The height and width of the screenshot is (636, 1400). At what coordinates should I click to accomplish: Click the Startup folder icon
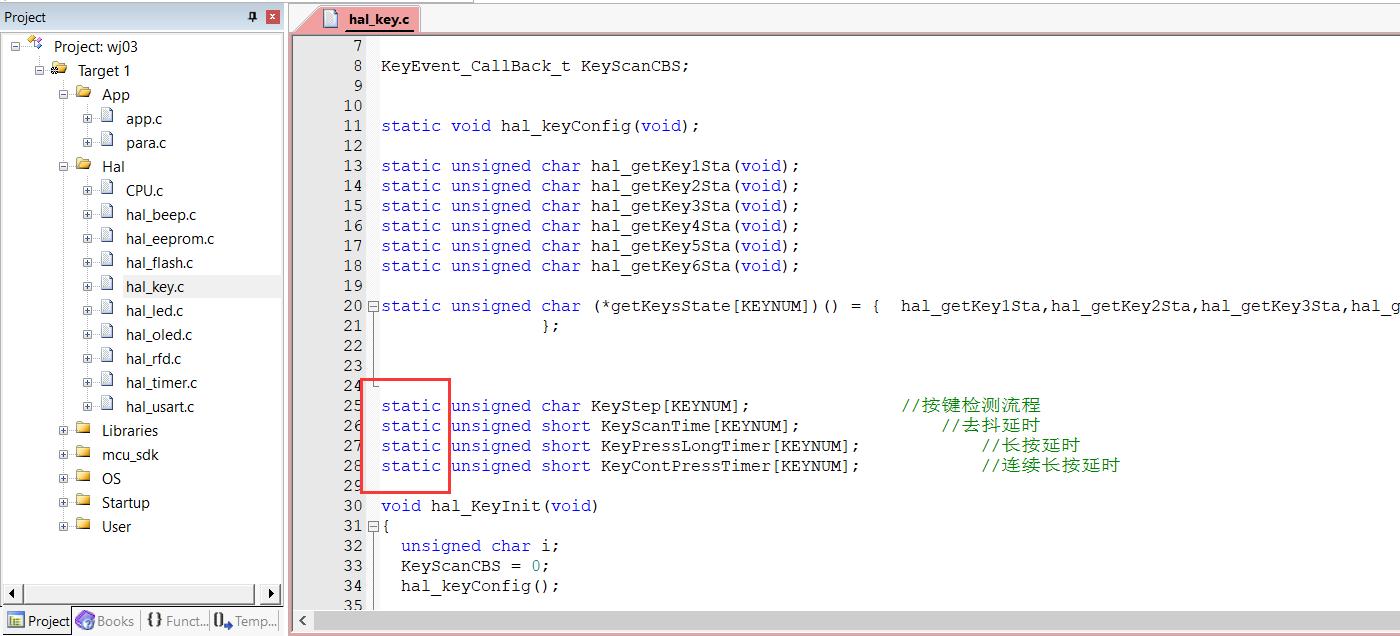click(x=83, y=501)
